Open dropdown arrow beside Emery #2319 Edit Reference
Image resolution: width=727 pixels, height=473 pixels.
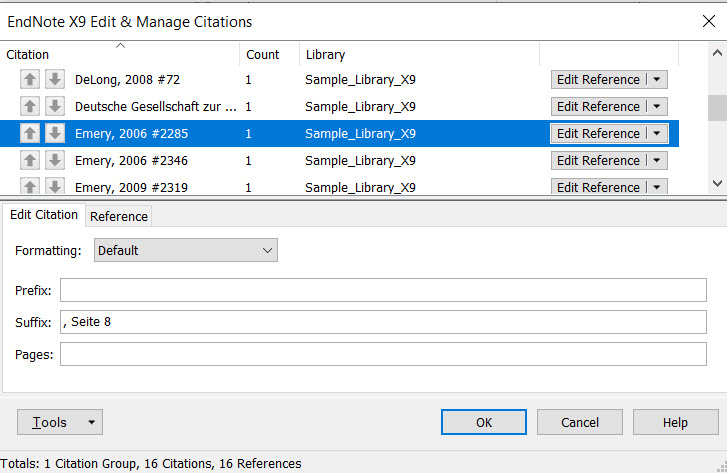tap(657, 187)
